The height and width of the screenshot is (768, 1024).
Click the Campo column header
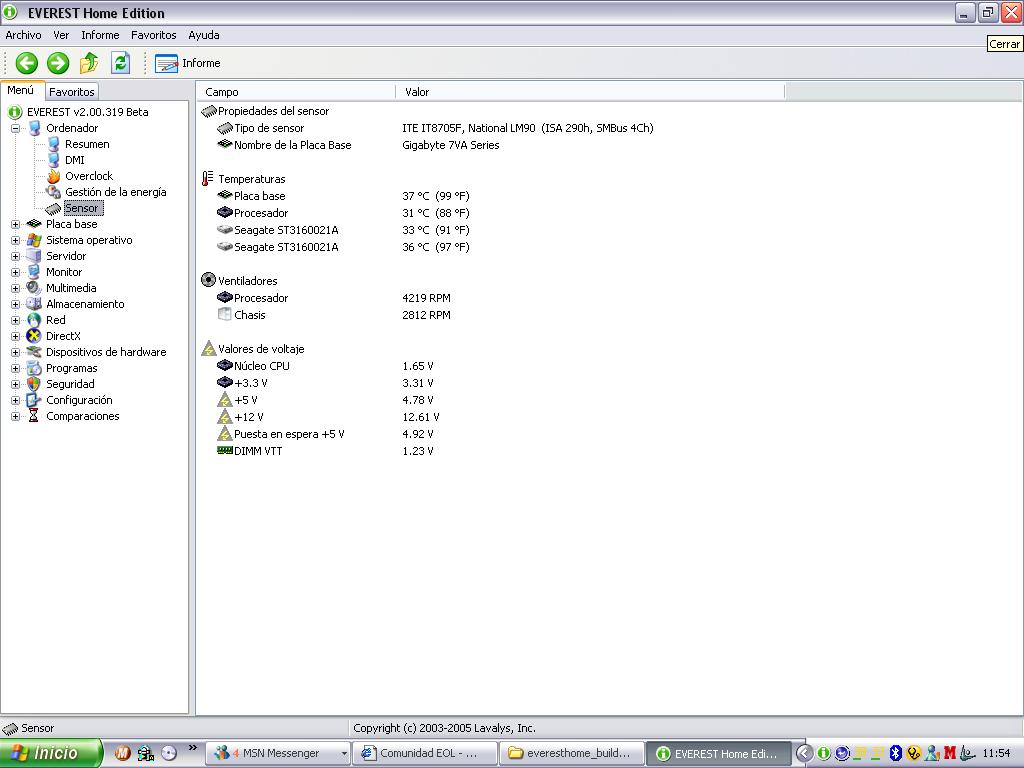296,92
